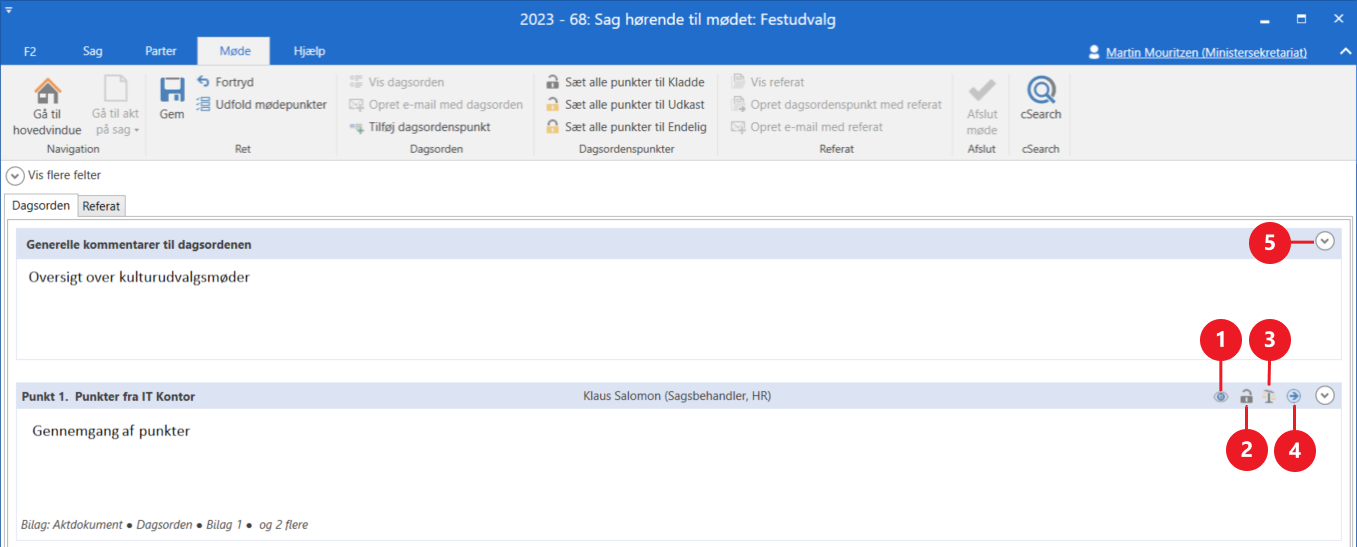1357x547 pixels.
Task: Click Sæt alle punkter til Udkast
Action: click(625, 104)
